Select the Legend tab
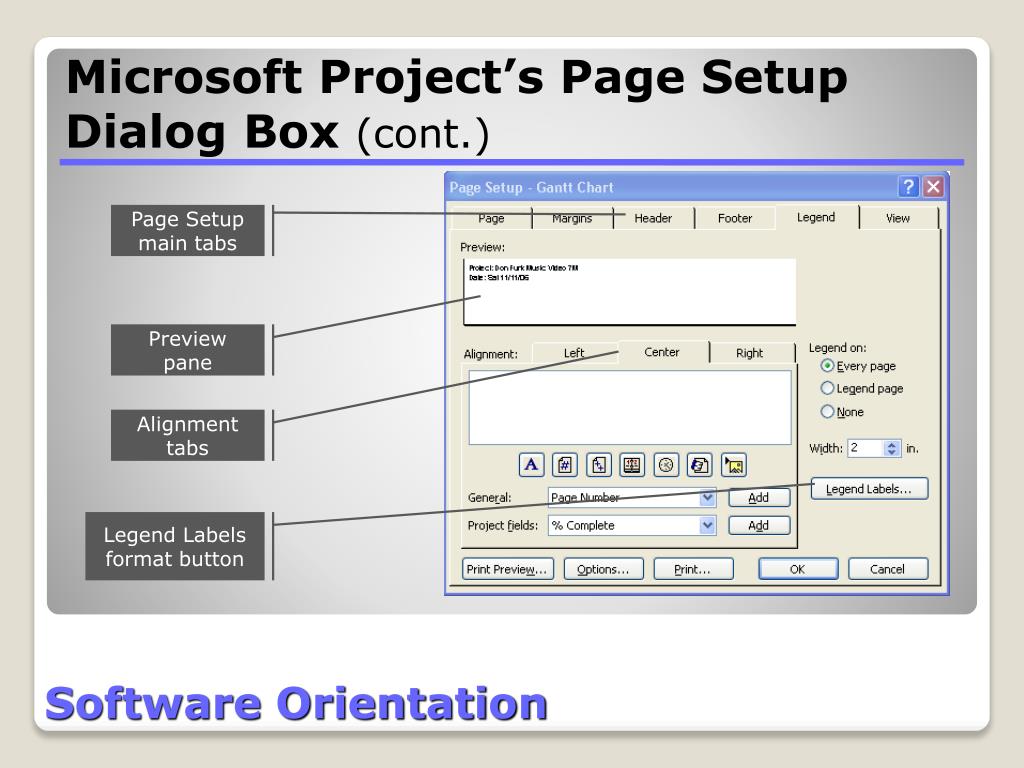This screenshot has width=1024, height=768. [x=816, y=217]
